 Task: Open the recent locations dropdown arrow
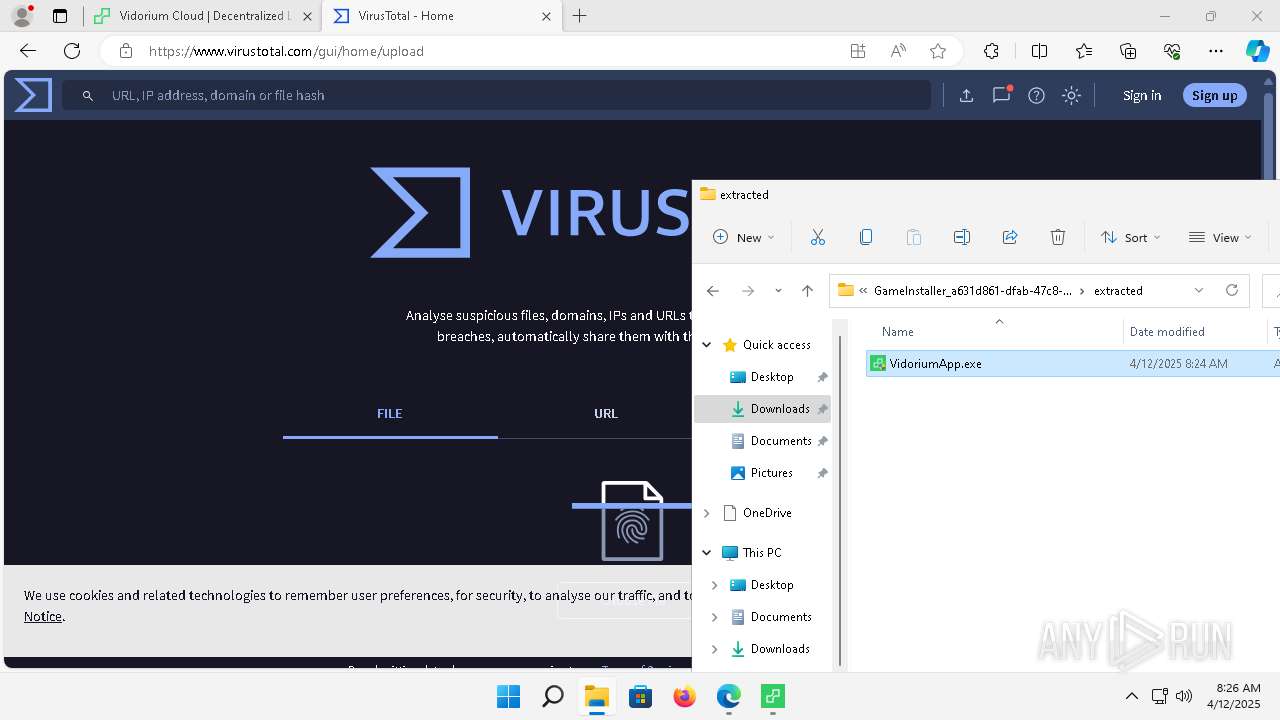(x=778, y=291)
